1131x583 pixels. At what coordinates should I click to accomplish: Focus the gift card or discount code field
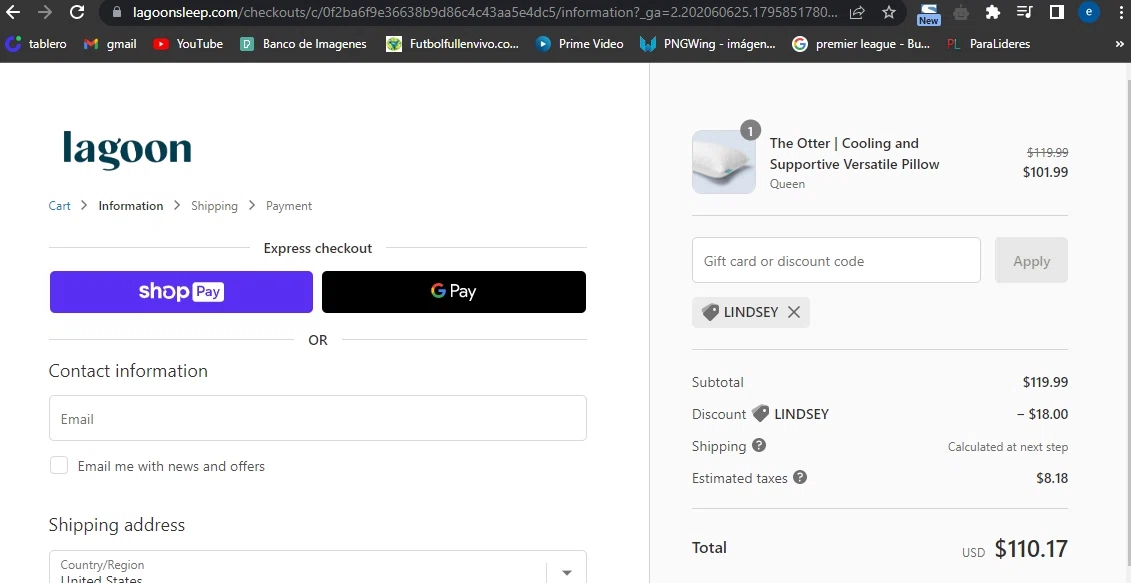836,260
